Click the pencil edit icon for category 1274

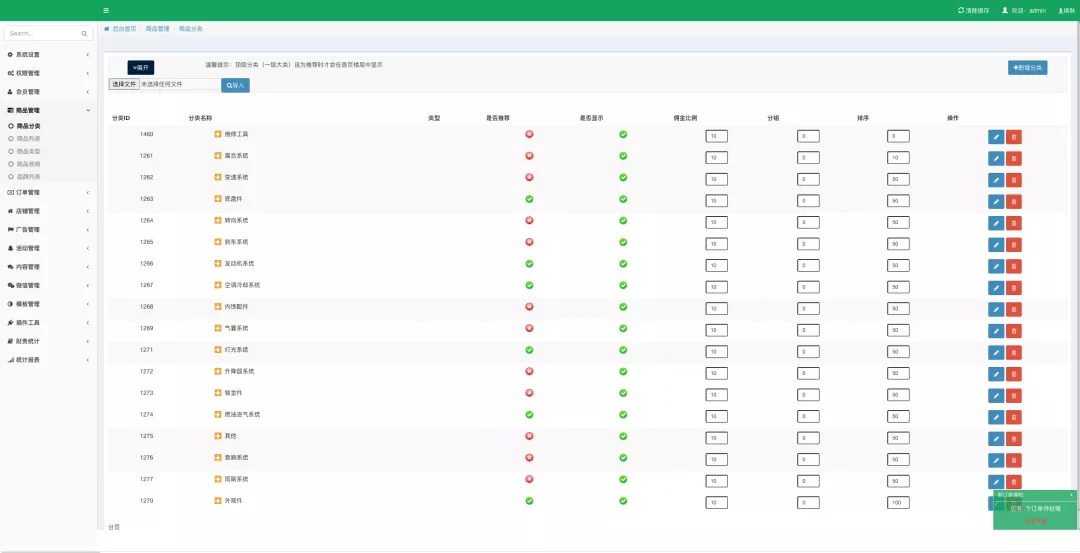pos(996,417)
